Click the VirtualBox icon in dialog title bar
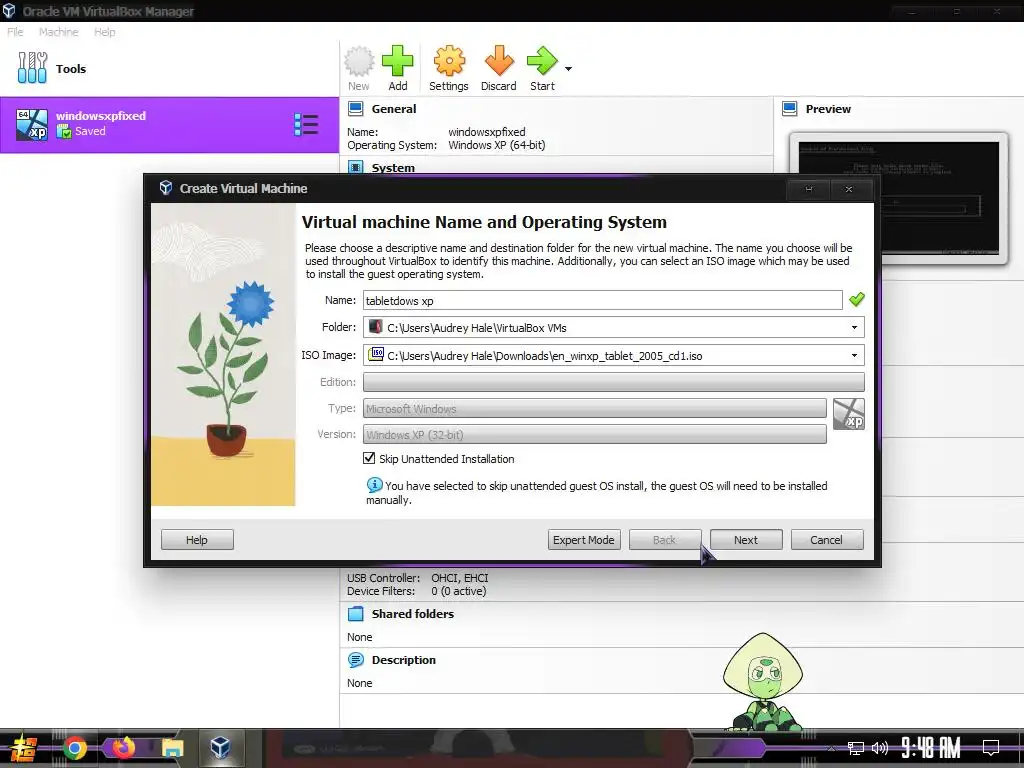This screenshot has width=1024, height=768. click(166, 188)
